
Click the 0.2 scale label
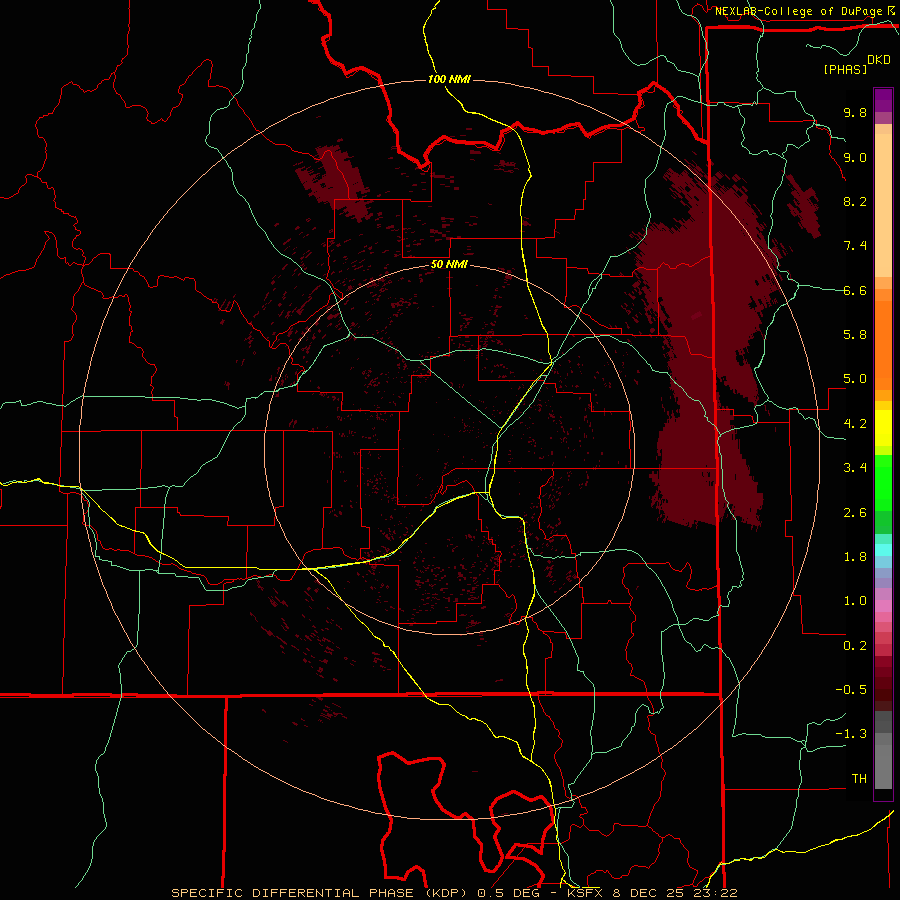855,645
